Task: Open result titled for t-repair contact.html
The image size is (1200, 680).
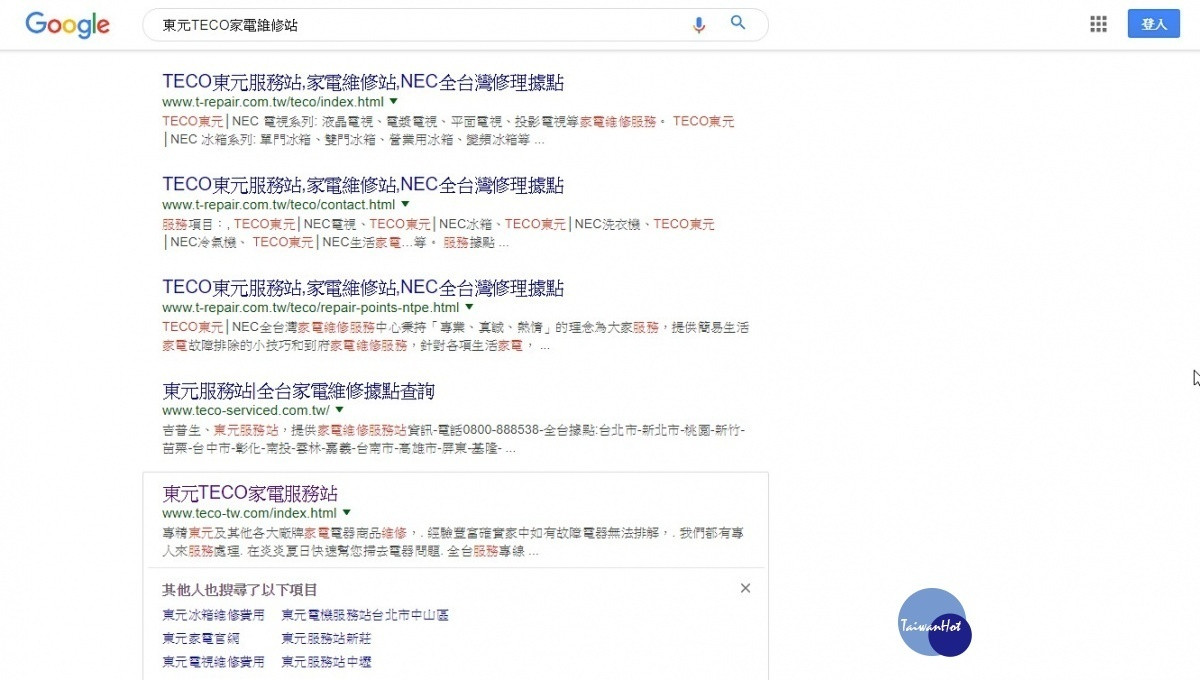Action: tap(363, 185)
